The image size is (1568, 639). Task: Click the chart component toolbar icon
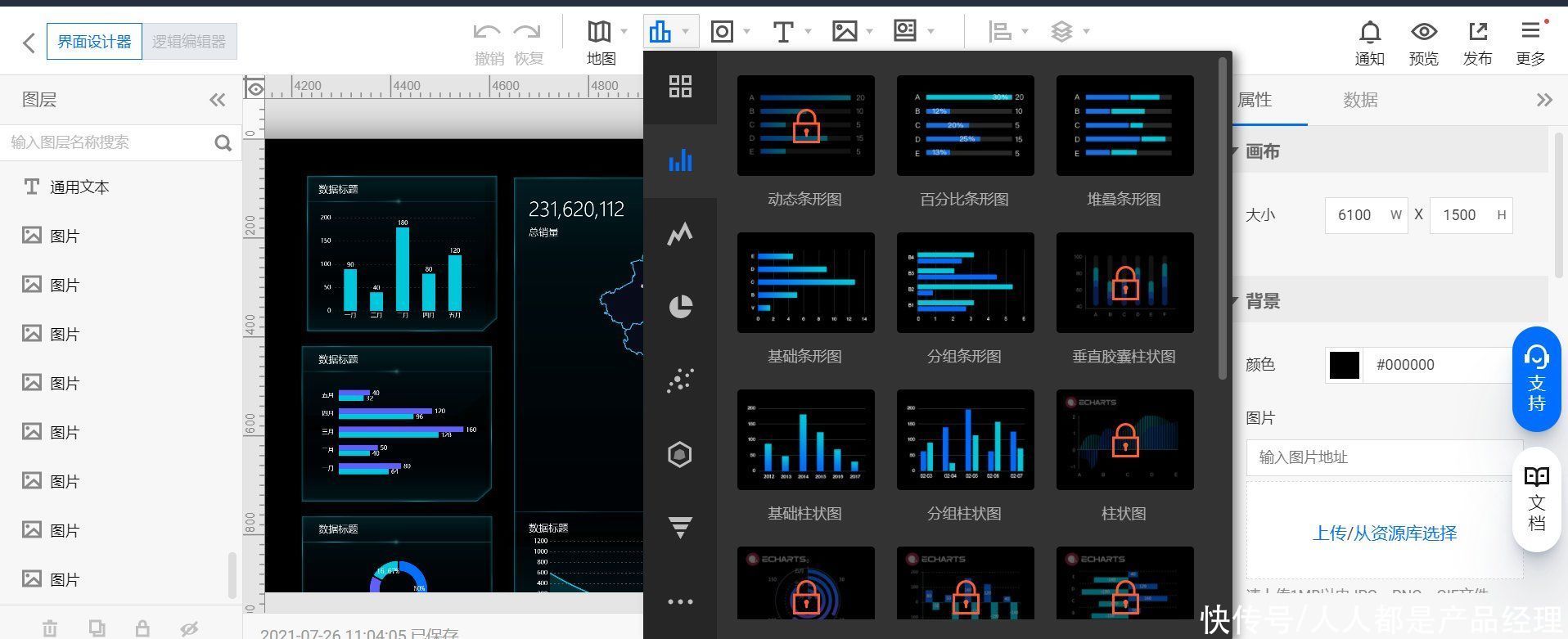[660, 32]
